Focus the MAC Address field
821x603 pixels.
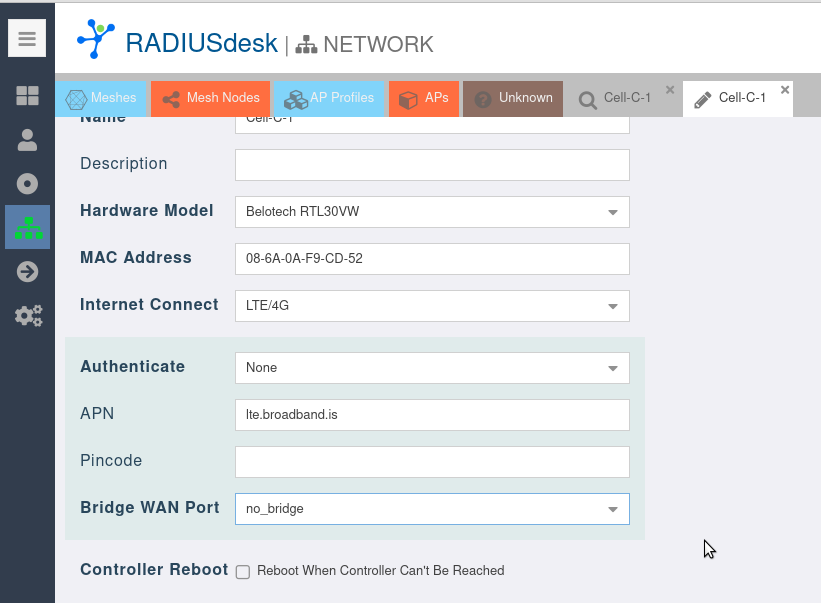click(432, 258)
